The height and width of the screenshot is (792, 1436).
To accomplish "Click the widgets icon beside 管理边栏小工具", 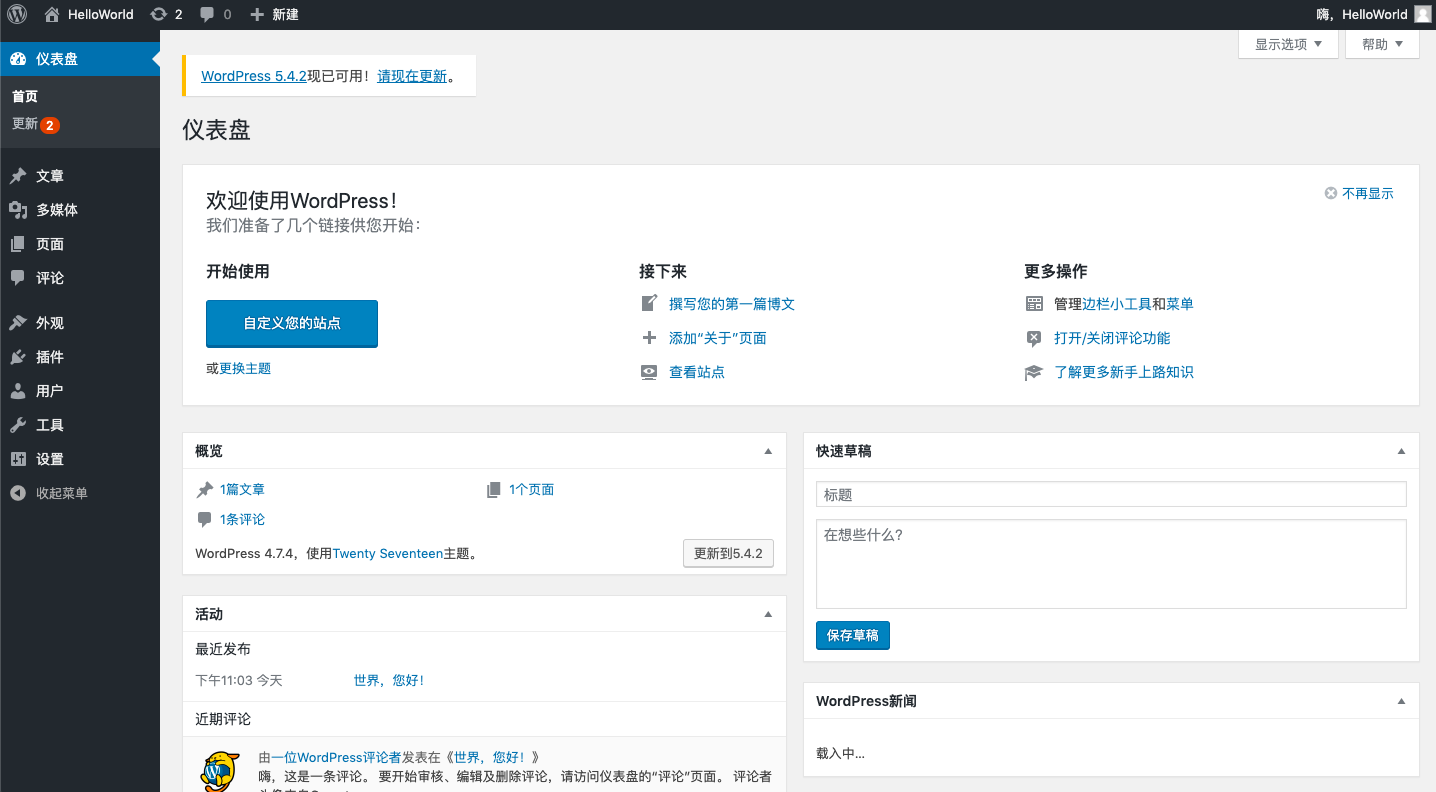I will tap(1034, 304).
